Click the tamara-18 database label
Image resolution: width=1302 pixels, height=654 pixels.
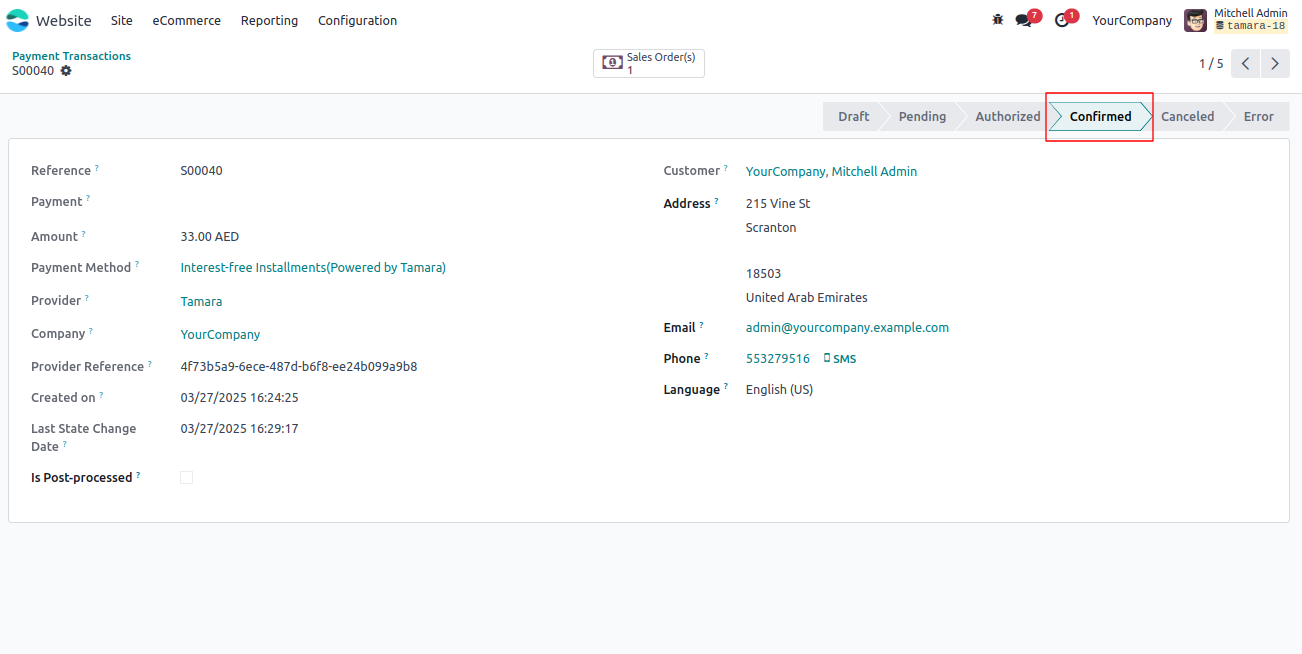point(1250,26)
